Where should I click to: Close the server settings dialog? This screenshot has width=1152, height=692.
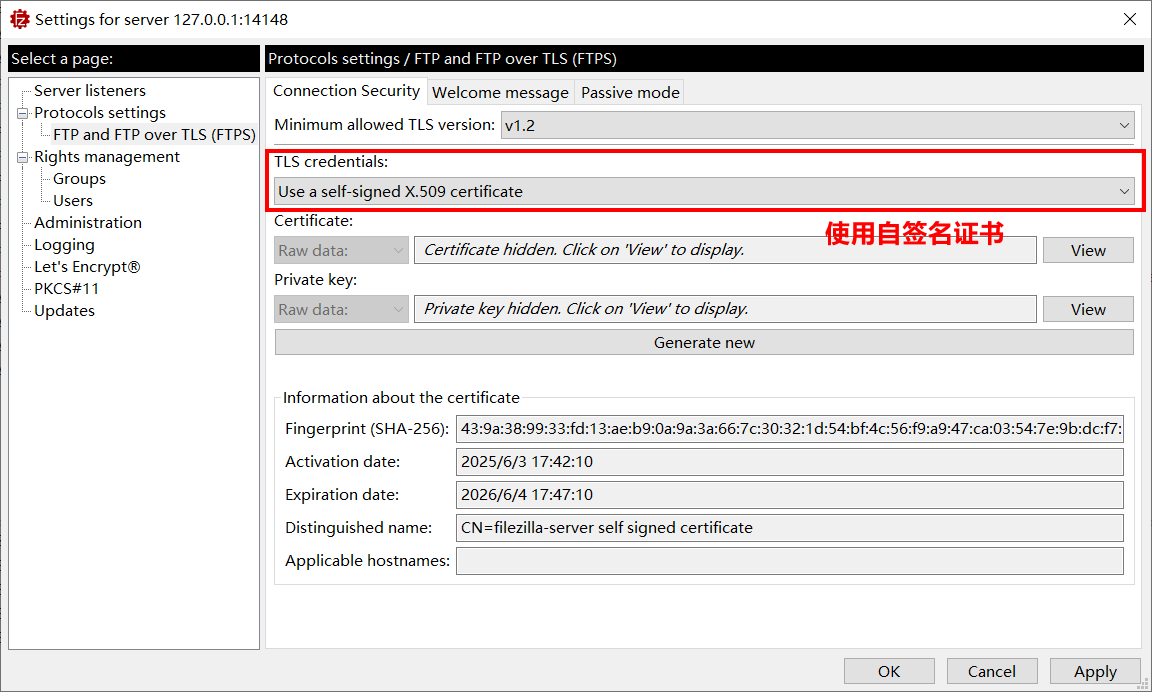pos(1130,19)
